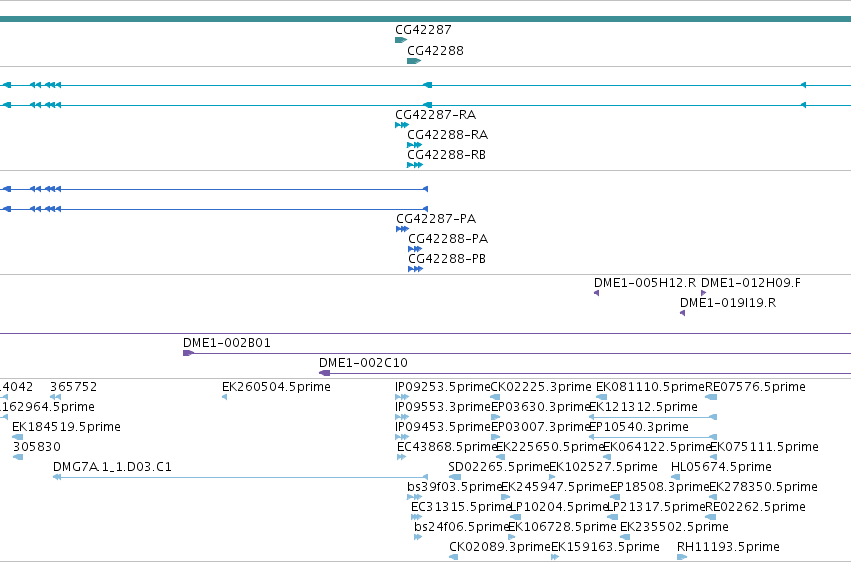This screenshot has width=851, height=562.
Task: Select the EP18508.3prime EST label
Action: click(660, 487)
